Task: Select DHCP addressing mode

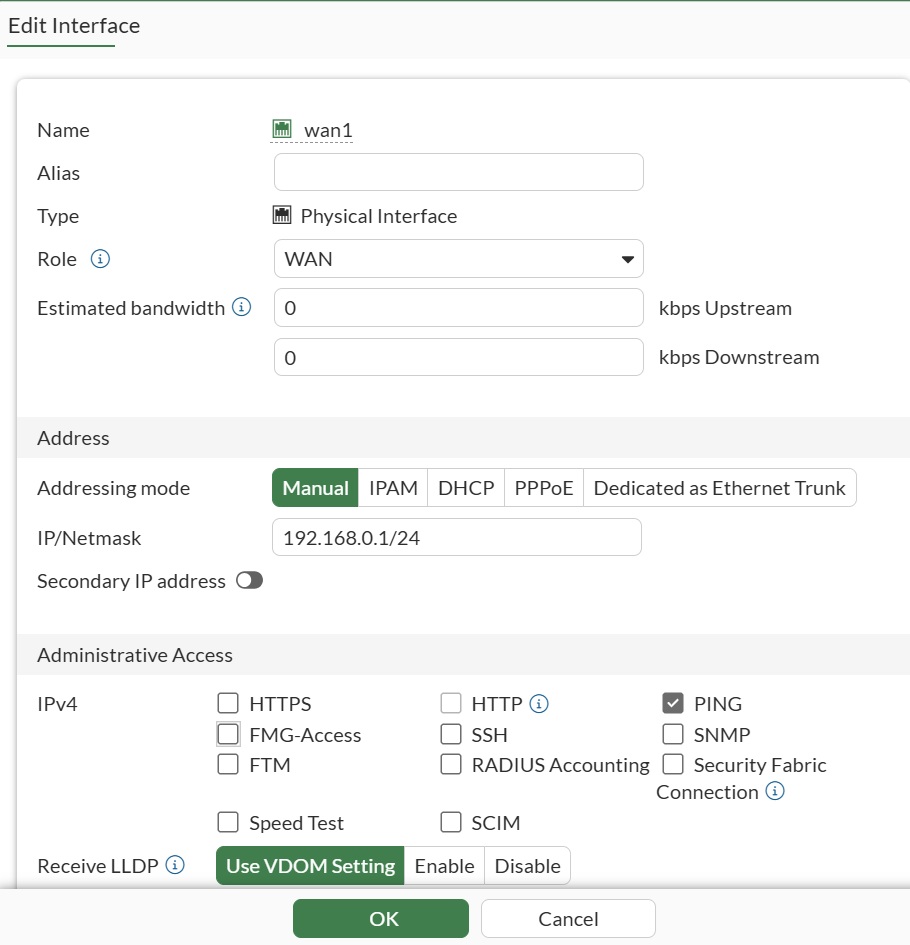Action: pos(466,488)
